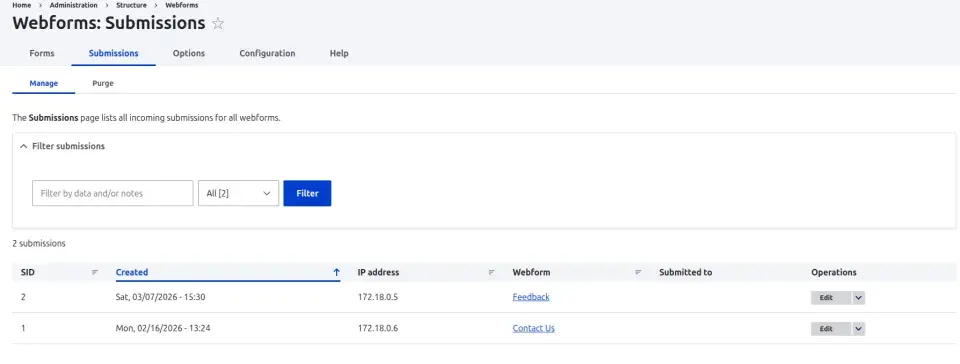
Task: Click the SID column sort icon
Action: pyautogui.click(x=95, y=272)
